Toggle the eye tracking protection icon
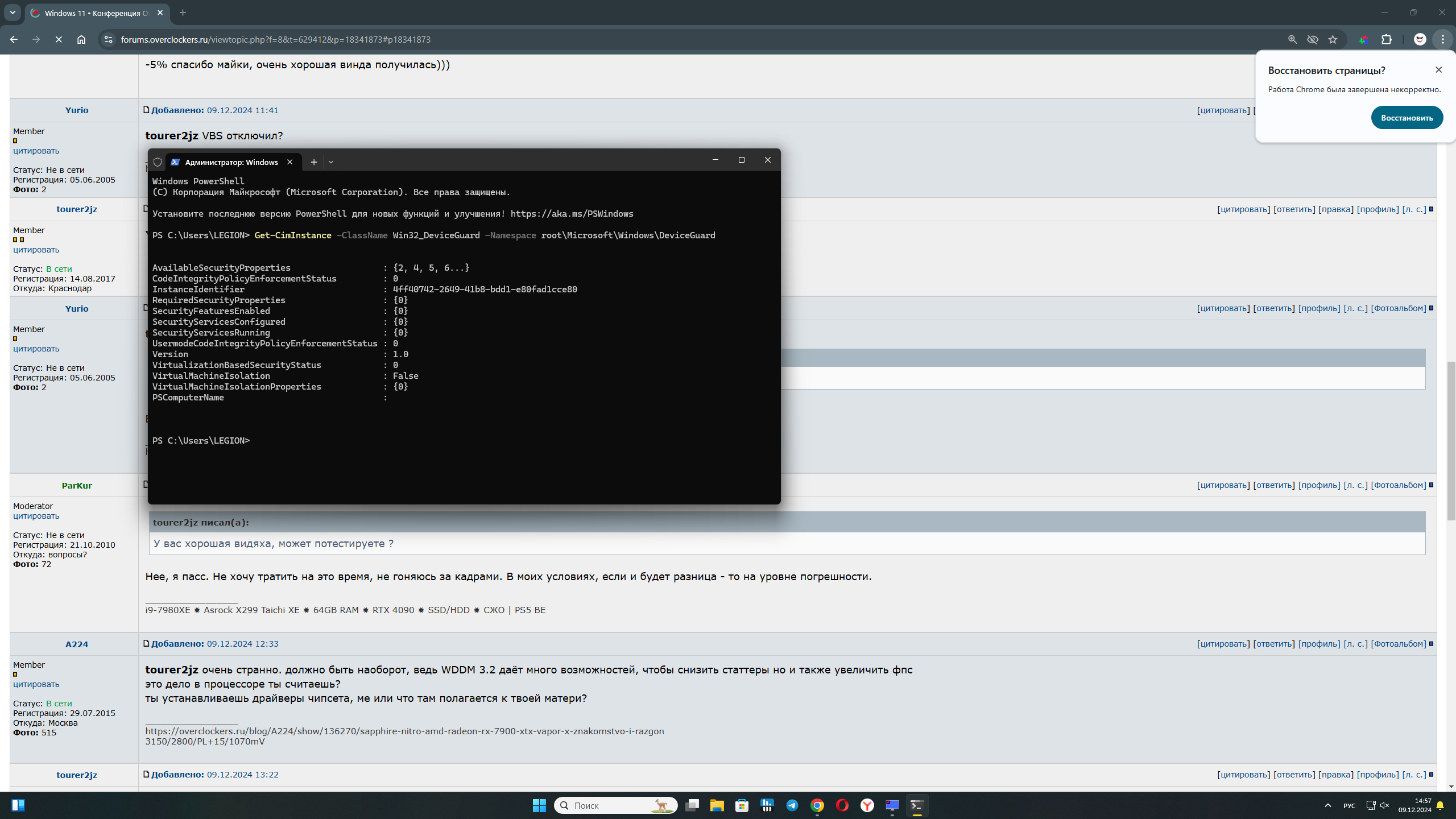 [x=1313, y=39]
